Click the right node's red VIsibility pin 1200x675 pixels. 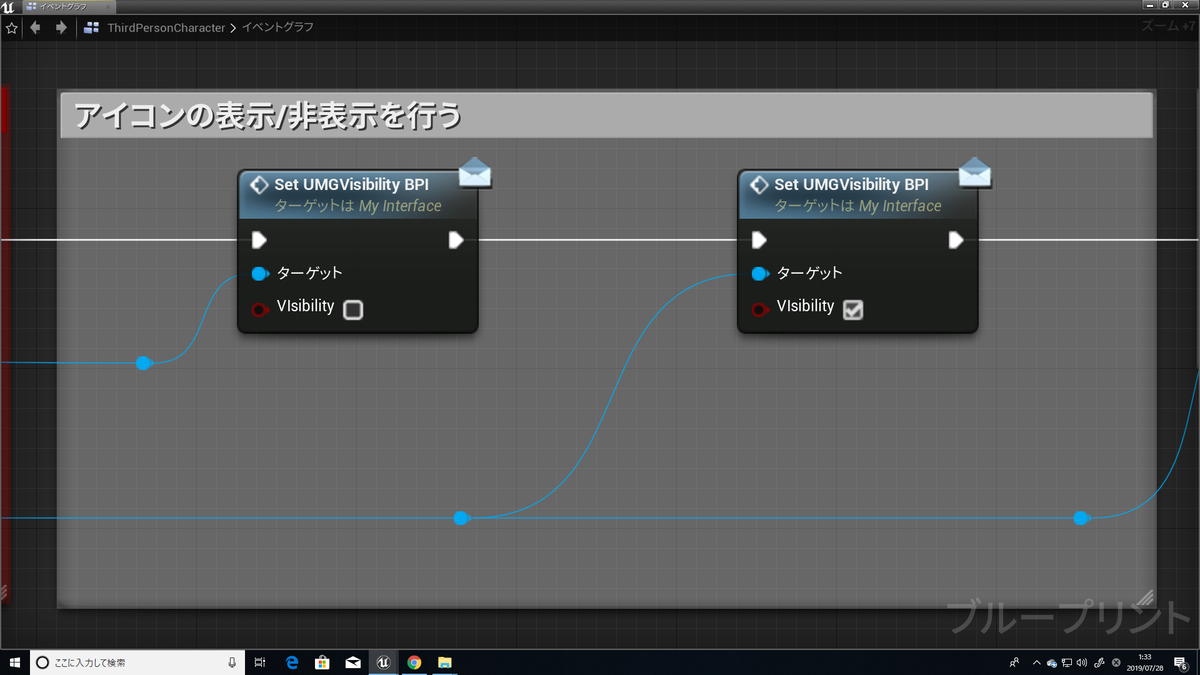(760, 309)
